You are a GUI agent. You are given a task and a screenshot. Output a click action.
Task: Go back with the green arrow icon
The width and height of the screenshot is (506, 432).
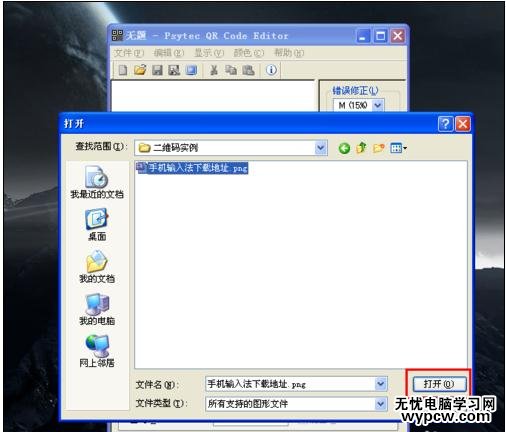(x=344, y=148)
